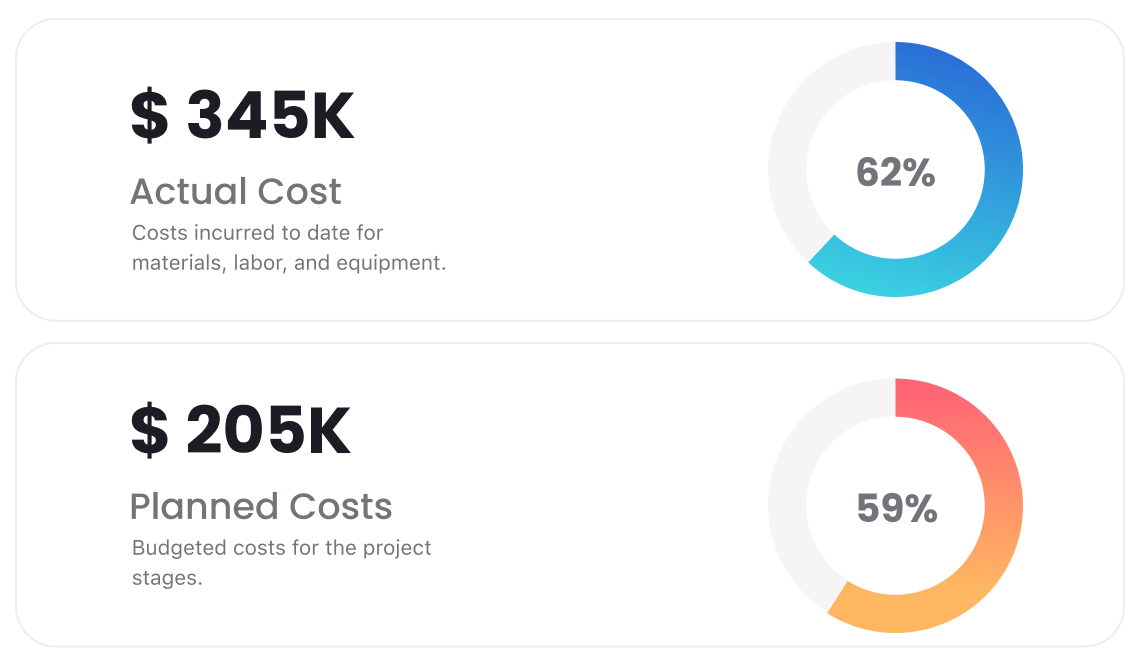Select the Planned Costs heading
The image size is (1140, 663).
coord(261,506)
